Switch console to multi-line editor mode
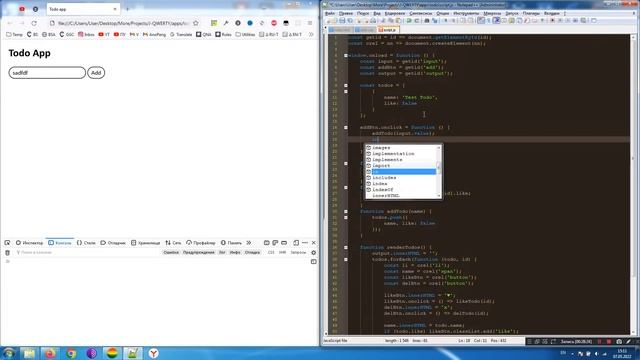640x360 pixels. [313, 262]
